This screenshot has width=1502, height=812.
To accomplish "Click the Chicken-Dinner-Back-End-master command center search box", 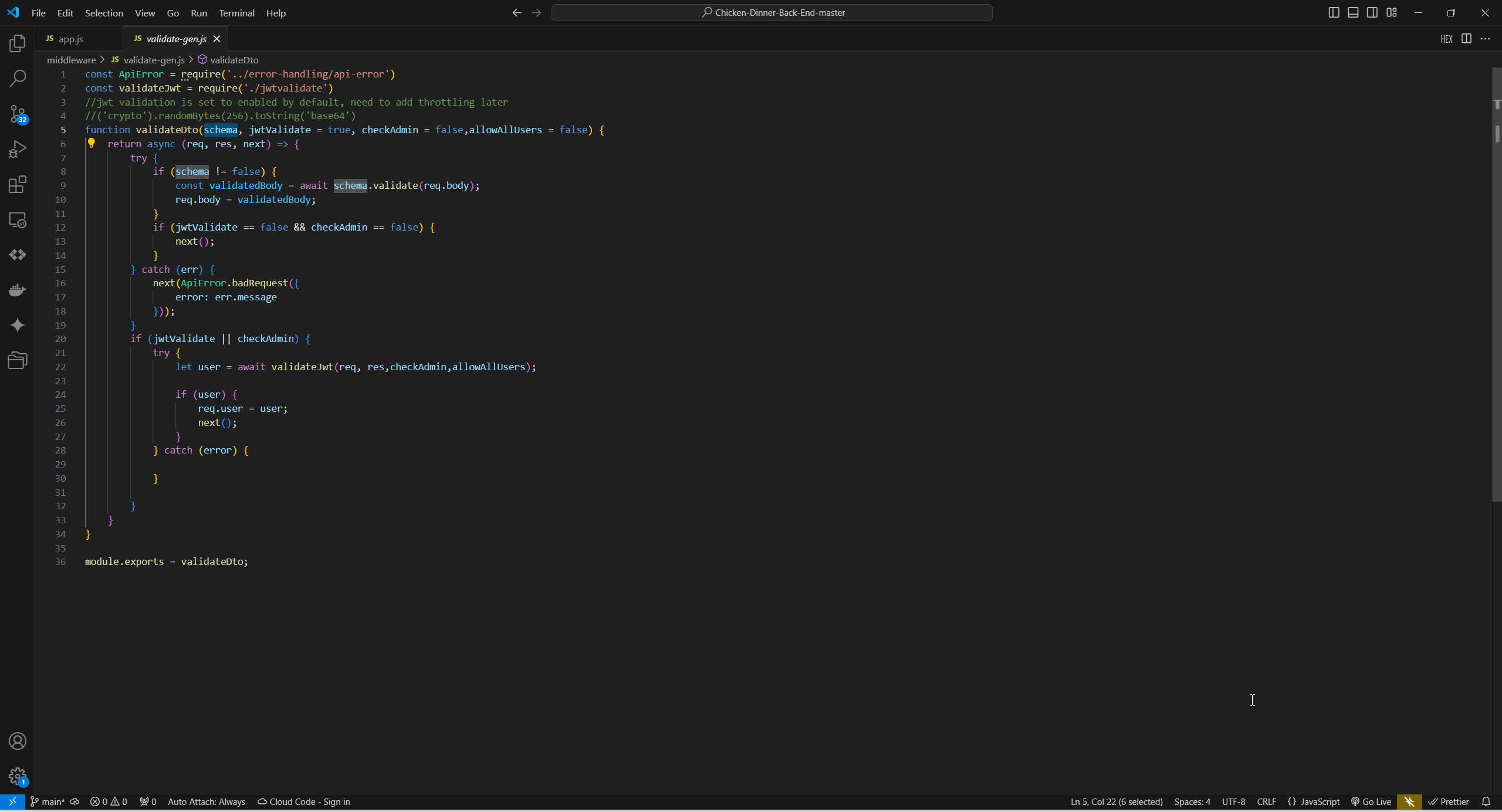I will tap(772, 12).
